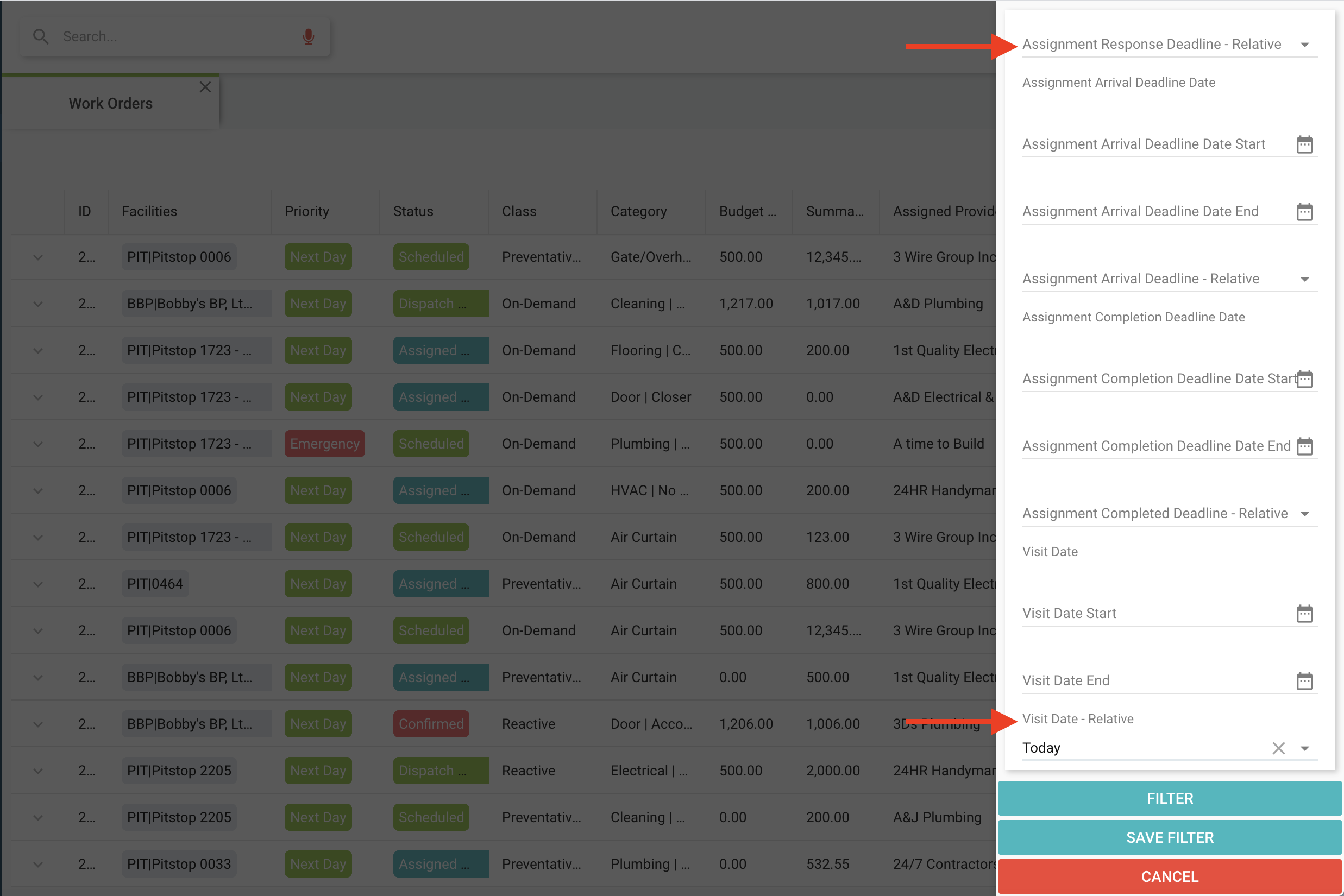The width and height of the screenshot is (1344, 896).
Task: Open calendar picker for Visit Date End
Action: point(1305,680)
